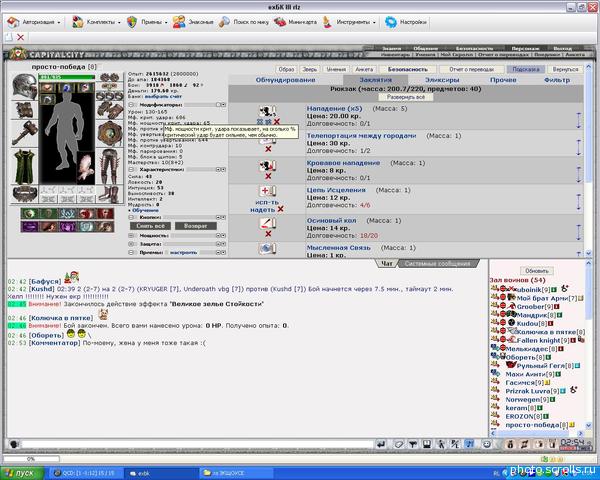Viewport: 600px width, 480px height.
Task: Click the Обновить button above the player list
Action: pyautogui.click(x=536, y=270)
